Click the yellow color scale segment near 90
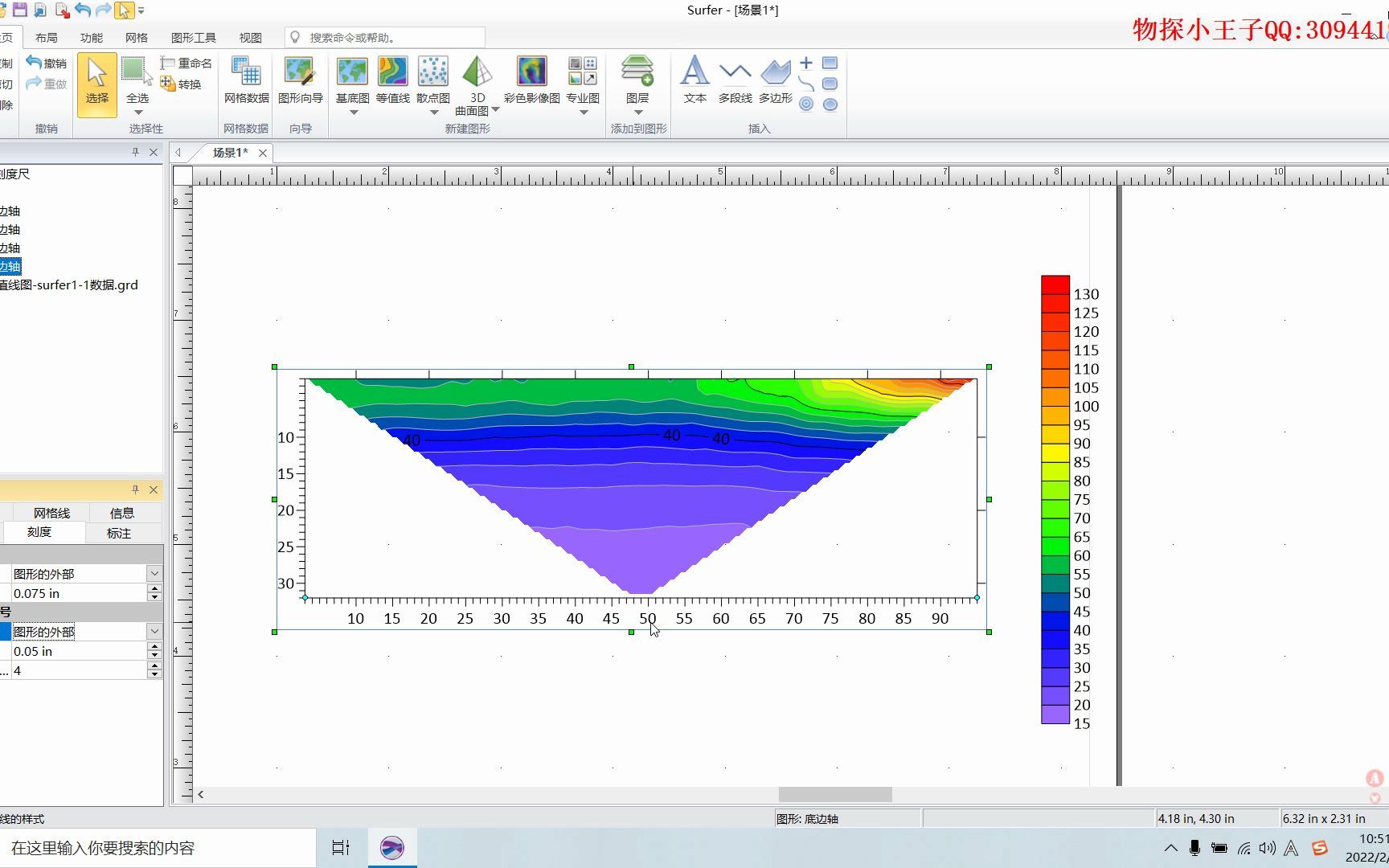Viewport: 1389px width, 868px height. click(x=1055, y=452)
